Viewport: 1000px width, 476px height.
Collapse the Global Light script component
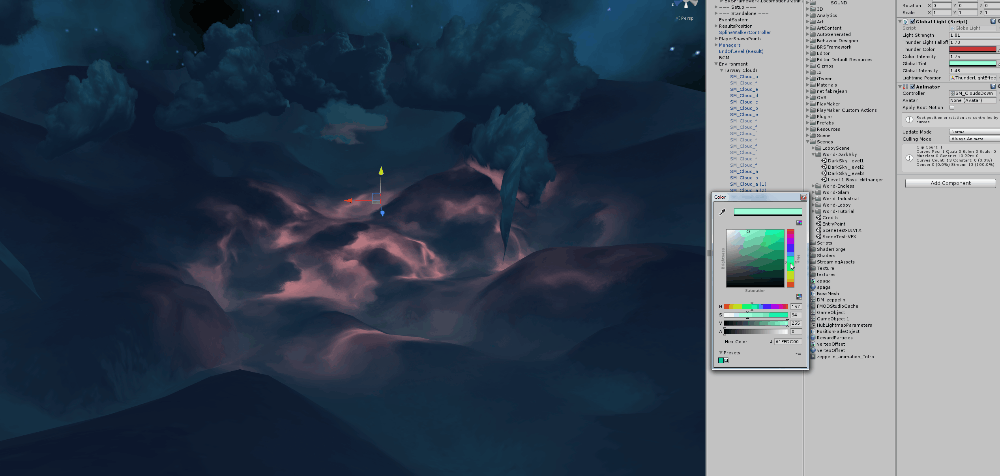[900, 22]
